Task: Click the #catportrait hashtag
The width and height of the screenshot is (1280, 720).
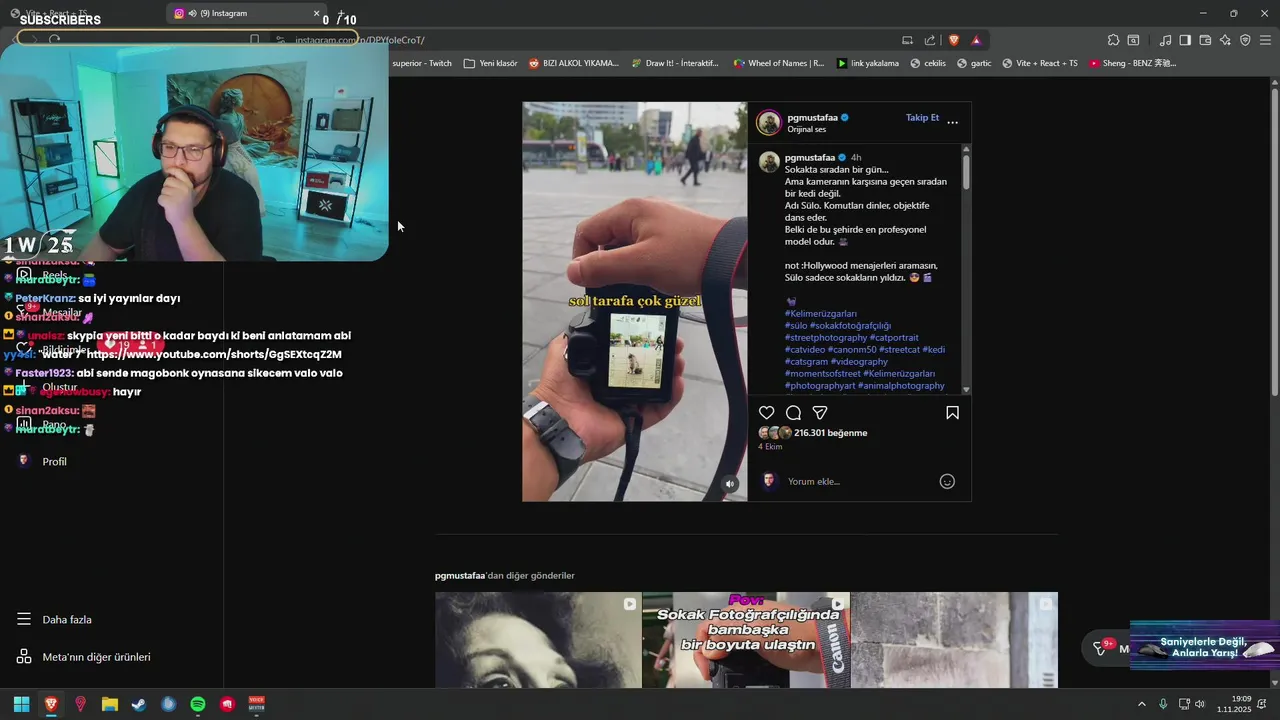Action: pos(894,338)
